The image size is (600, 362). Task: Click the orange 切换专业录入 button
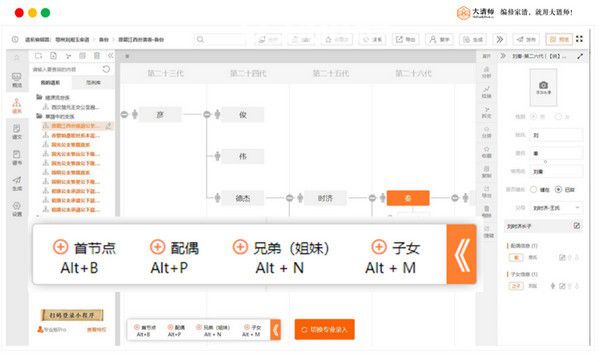[324, 329]
